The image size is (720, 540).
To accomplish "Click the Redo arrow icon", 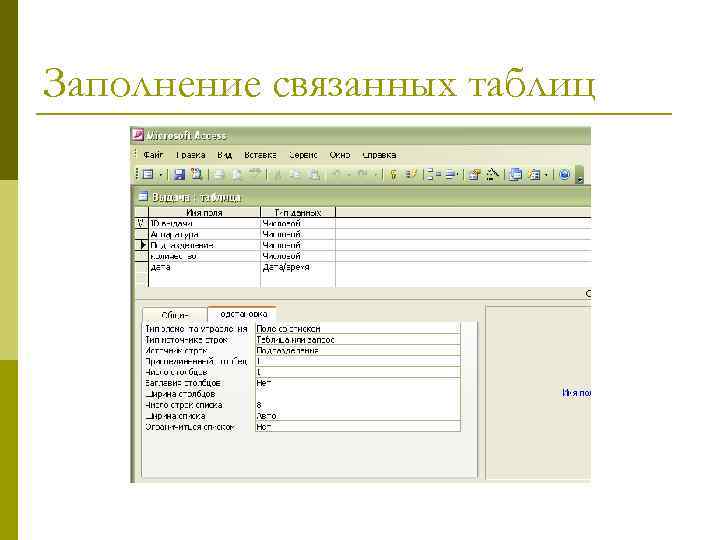I will tap(363, 174).
